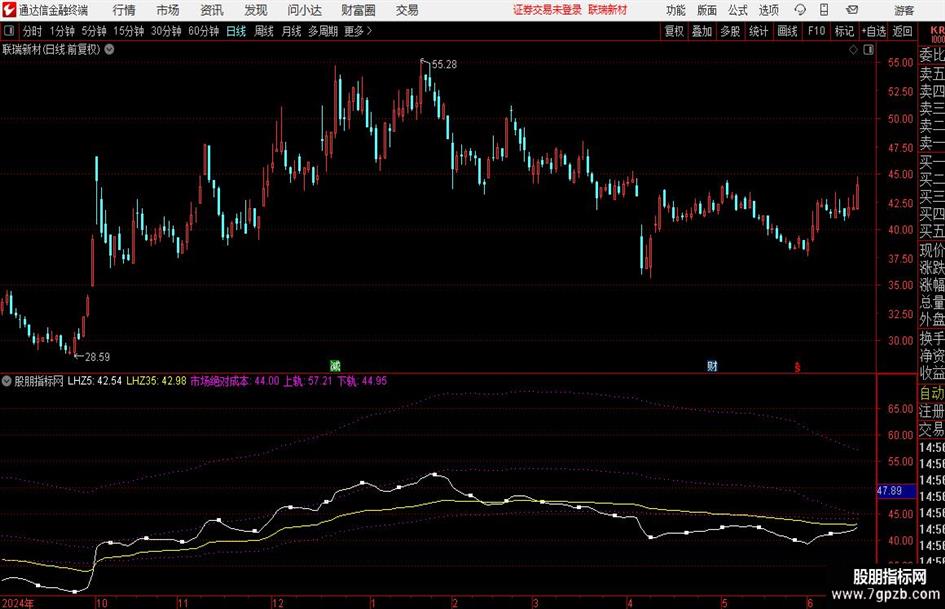The image size is (945, 609).
Task: Click the 画线 drawing button
Action: pos(787,31)
